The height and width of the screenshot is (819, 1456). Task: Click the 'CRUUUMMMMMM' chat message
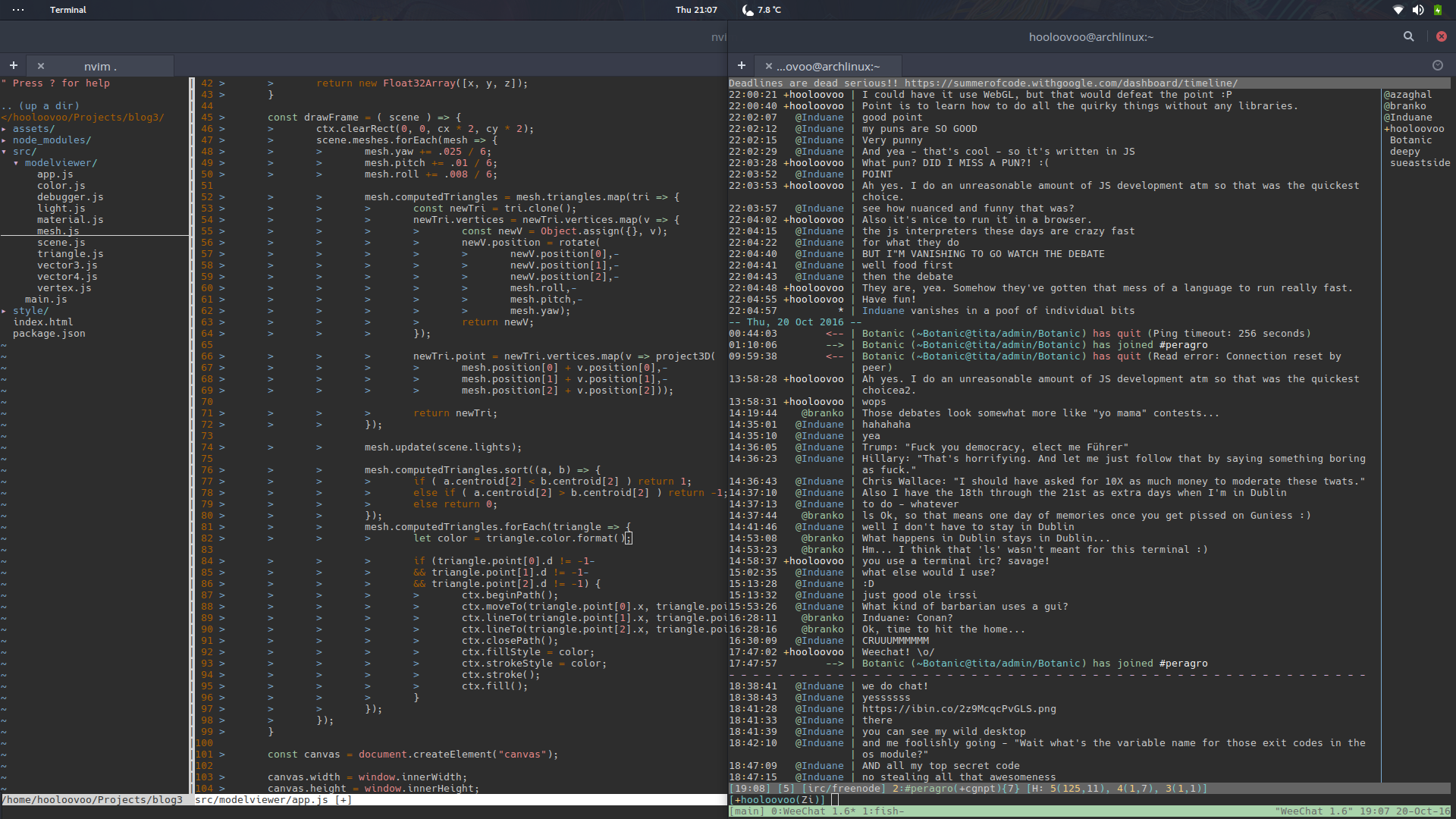tap(895, 641)
